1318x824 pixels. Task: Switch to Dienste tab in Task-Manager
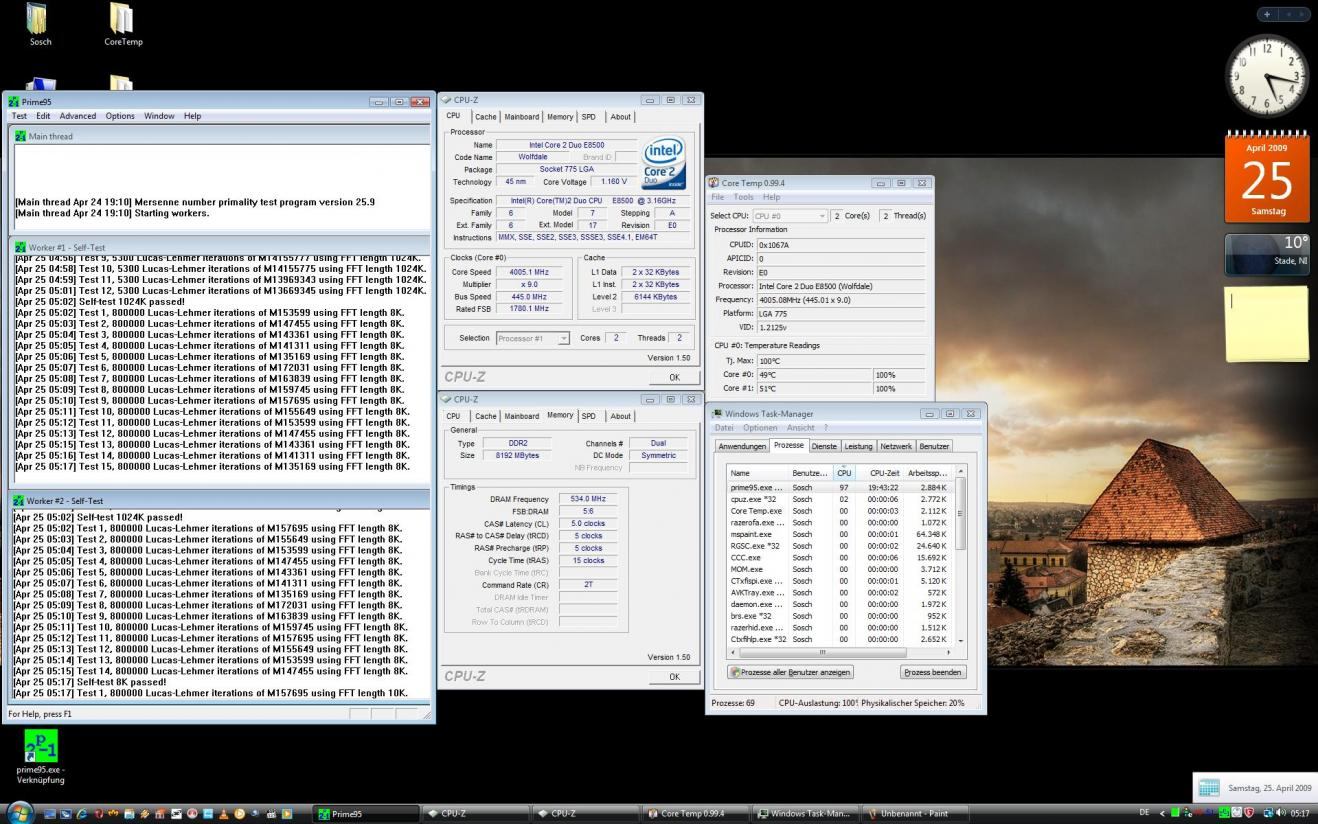pyautogui.click(x=824, y=446)
